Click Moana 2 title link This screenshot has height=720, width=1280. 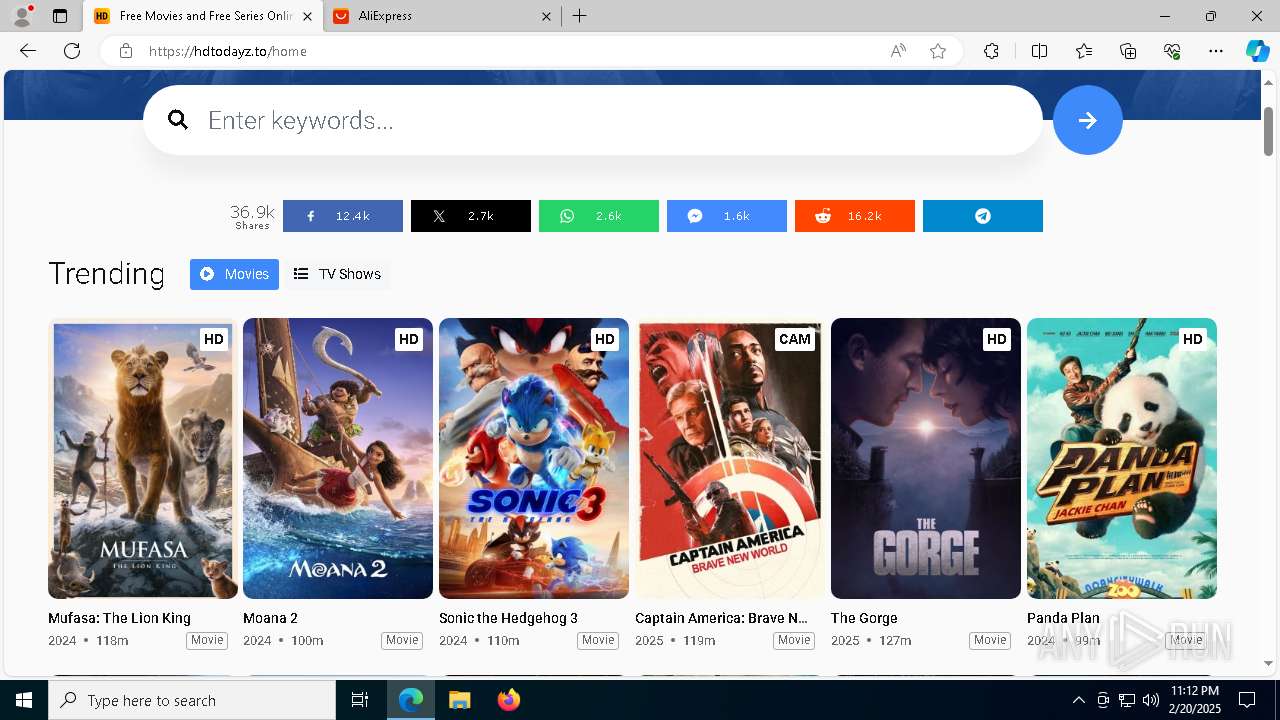pyautogui.click(x=270, y=618)
